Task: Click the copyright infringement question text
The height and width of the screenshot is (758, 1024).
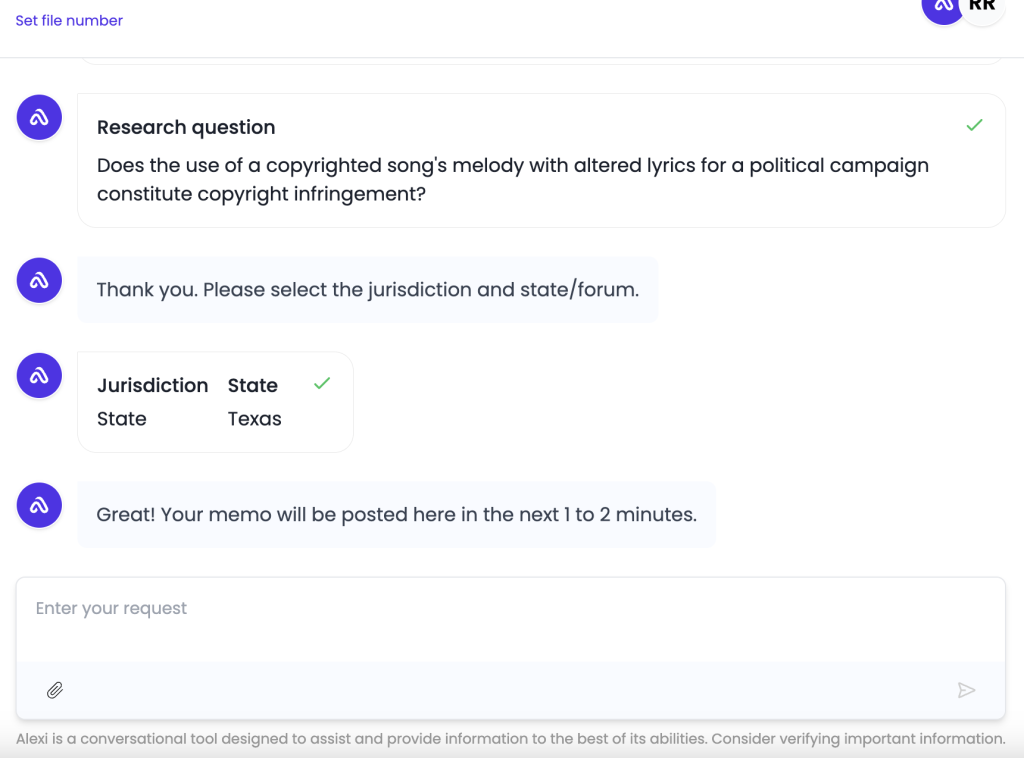Action: click(512, 179)
